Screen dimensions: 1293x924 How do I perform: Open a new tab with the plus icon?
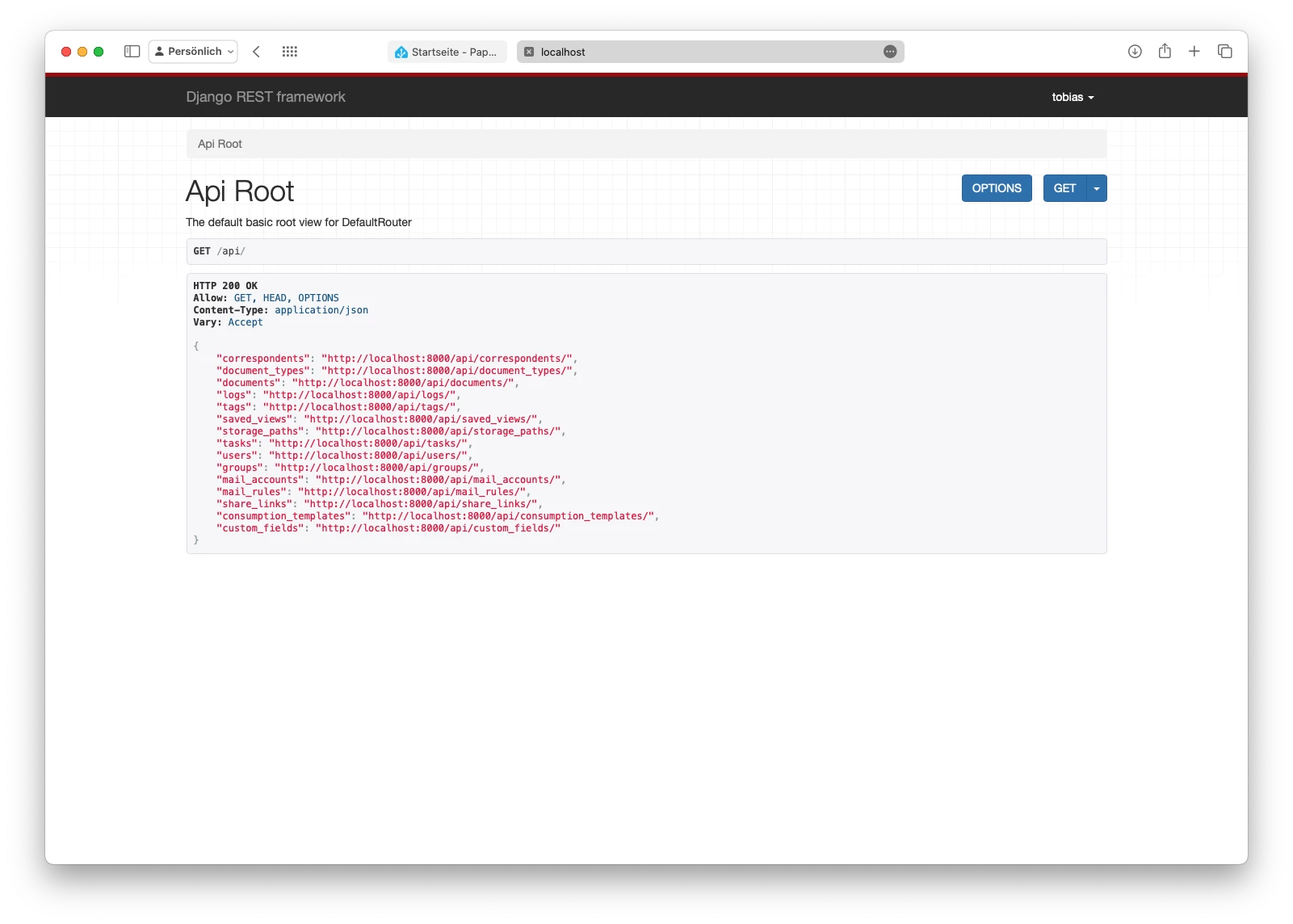coord(1194,51)
